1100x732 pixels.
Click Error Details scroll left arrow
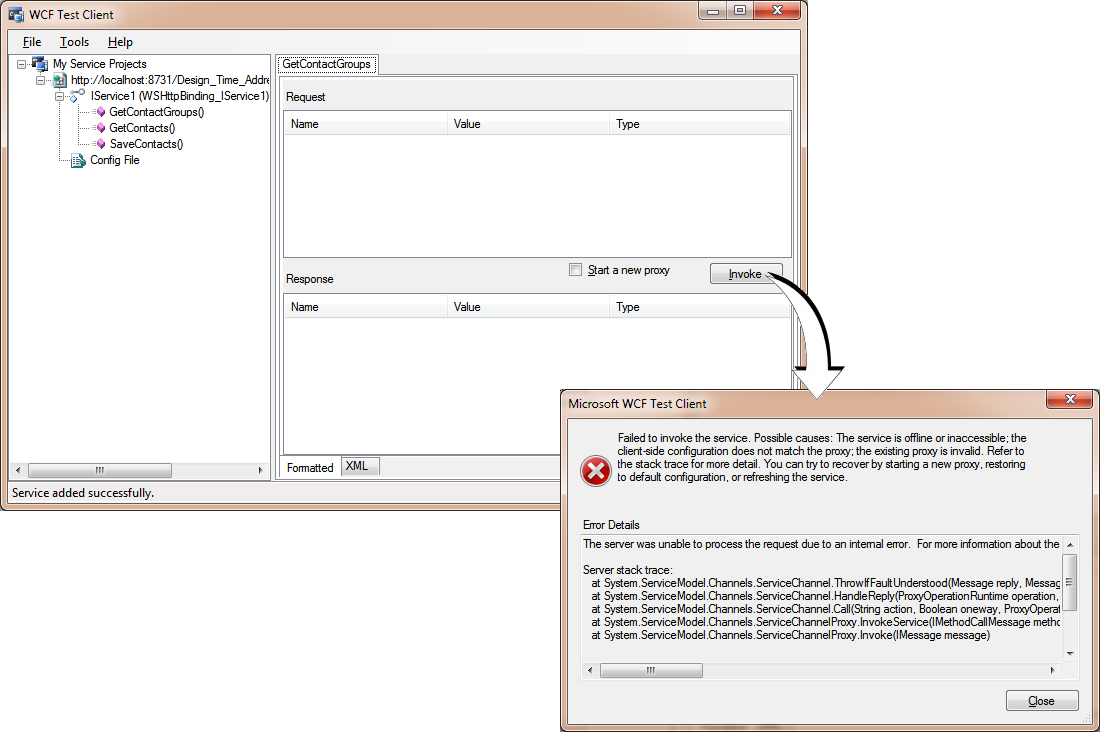(590, 670)
